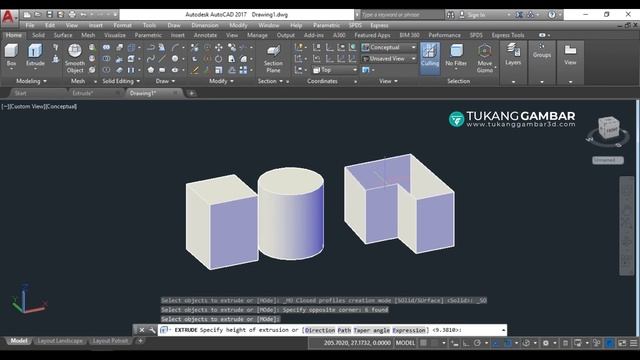This screenshot has width=640, height=360.
Task: Click the ViewCube in the drawing area
Action: (x=608, y=129)
